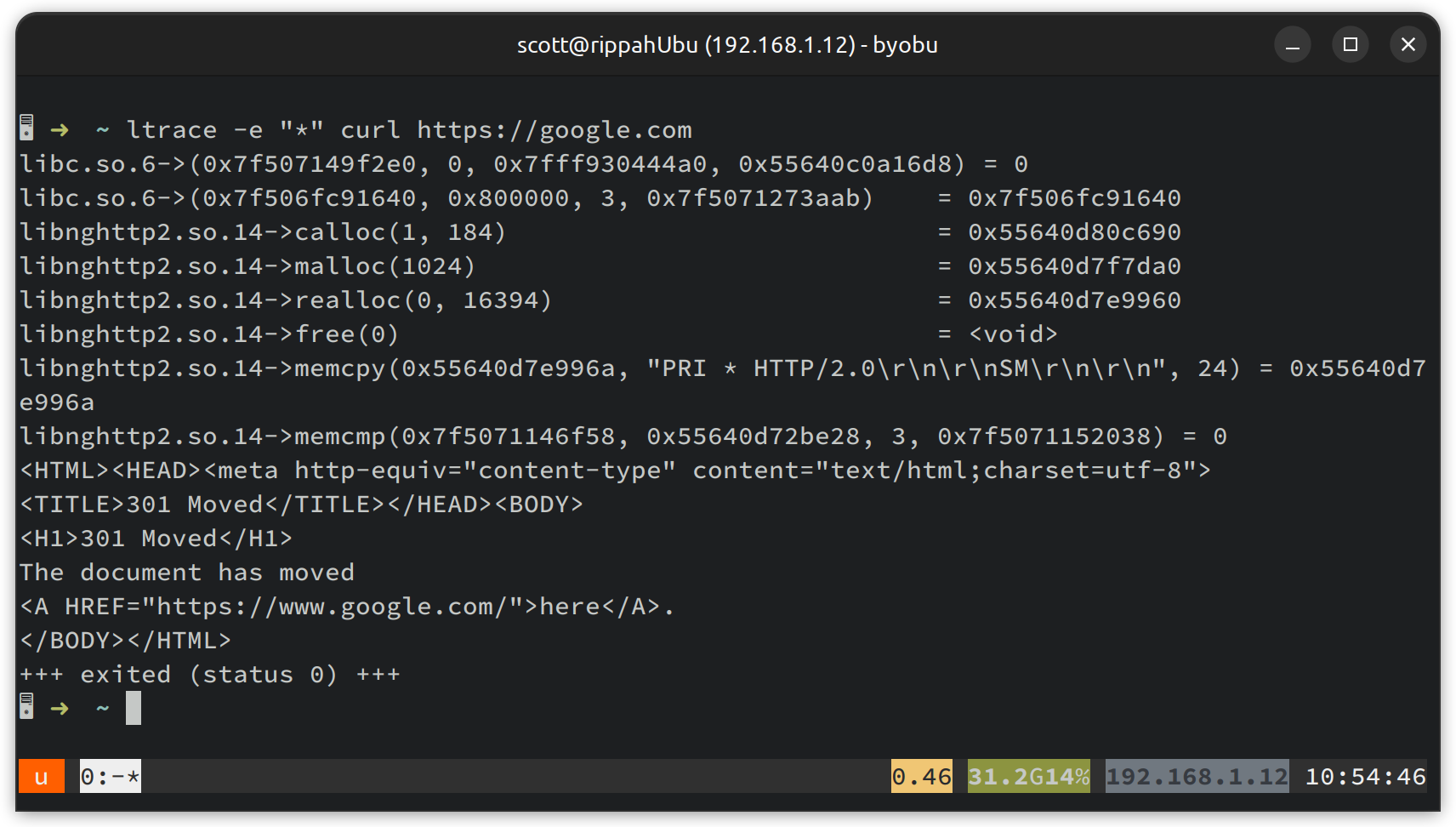Click the computer icon beside the ltrace command
1456x827 pixels.
26,128
